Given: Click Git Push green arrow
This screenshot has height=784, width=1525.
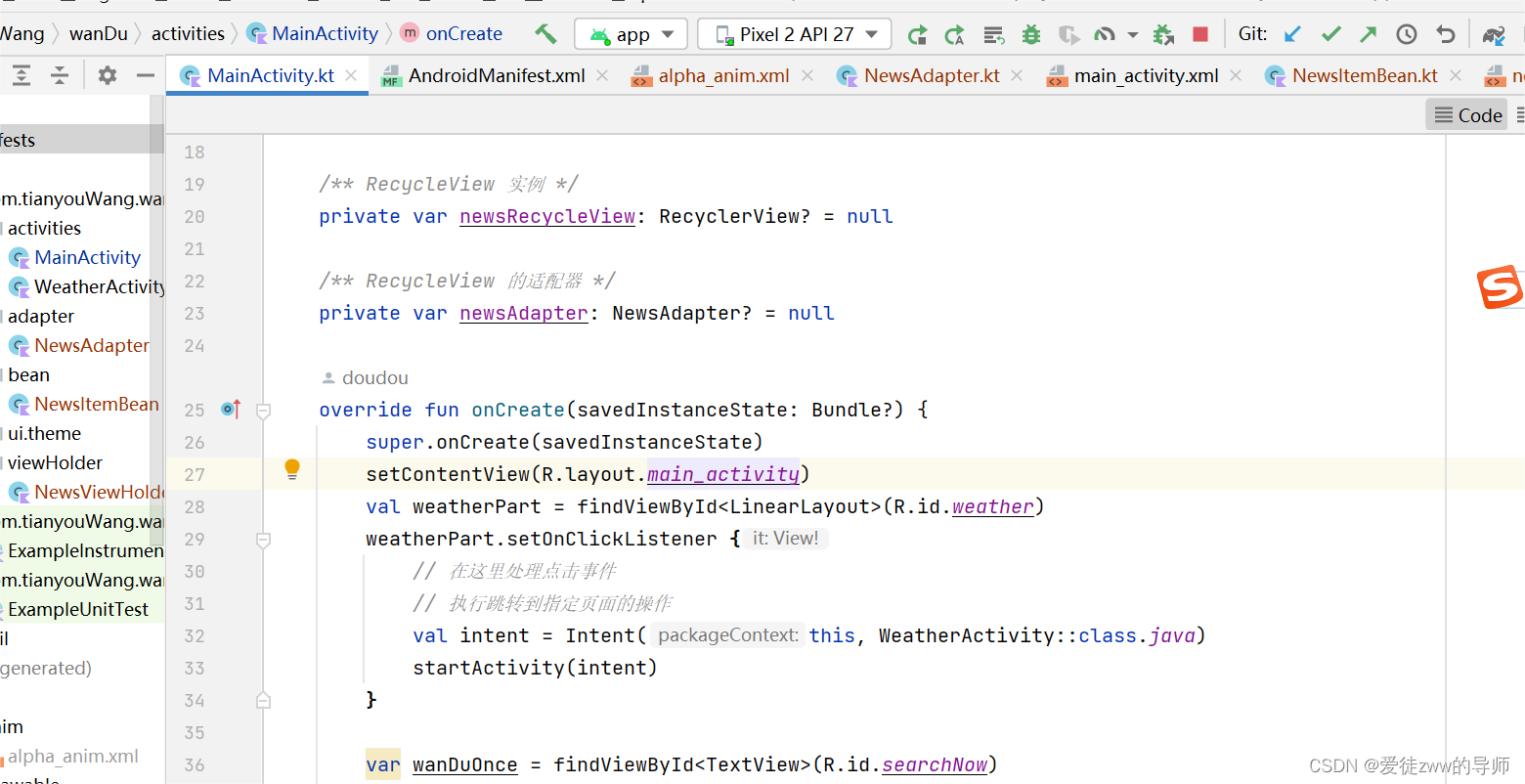Looking at the screenshot, I should tap(1369, 34).
